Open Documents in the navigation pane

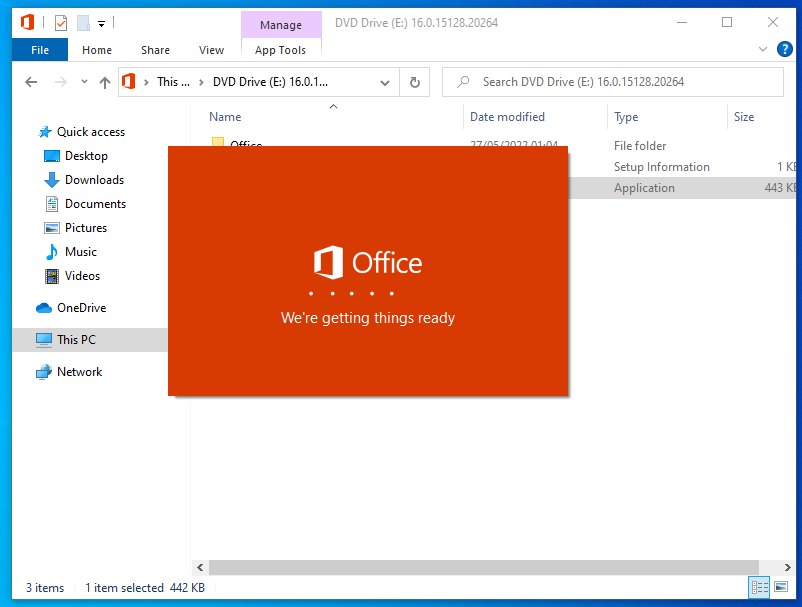point(95,204)
